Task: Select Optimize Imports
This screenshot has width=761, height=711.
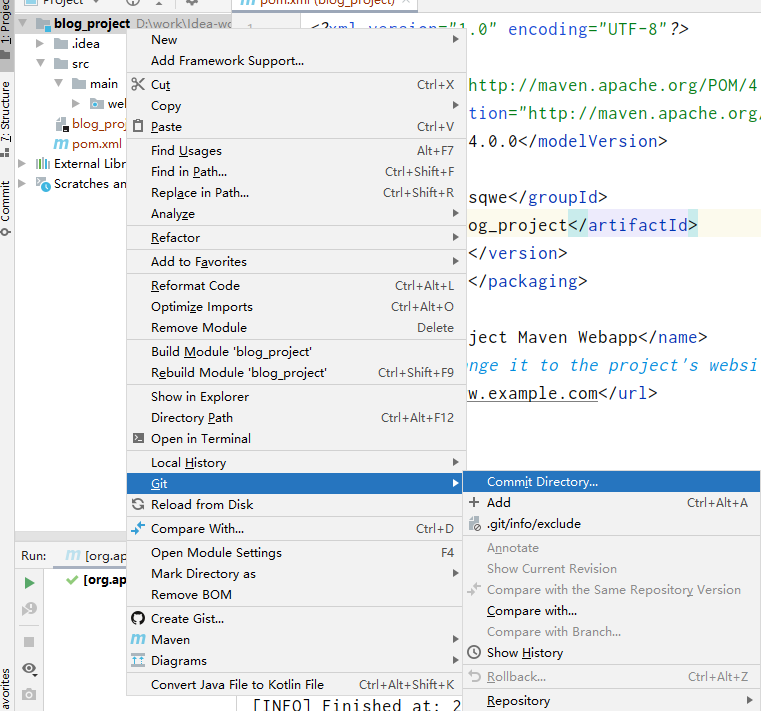Action: pos(296,307)
